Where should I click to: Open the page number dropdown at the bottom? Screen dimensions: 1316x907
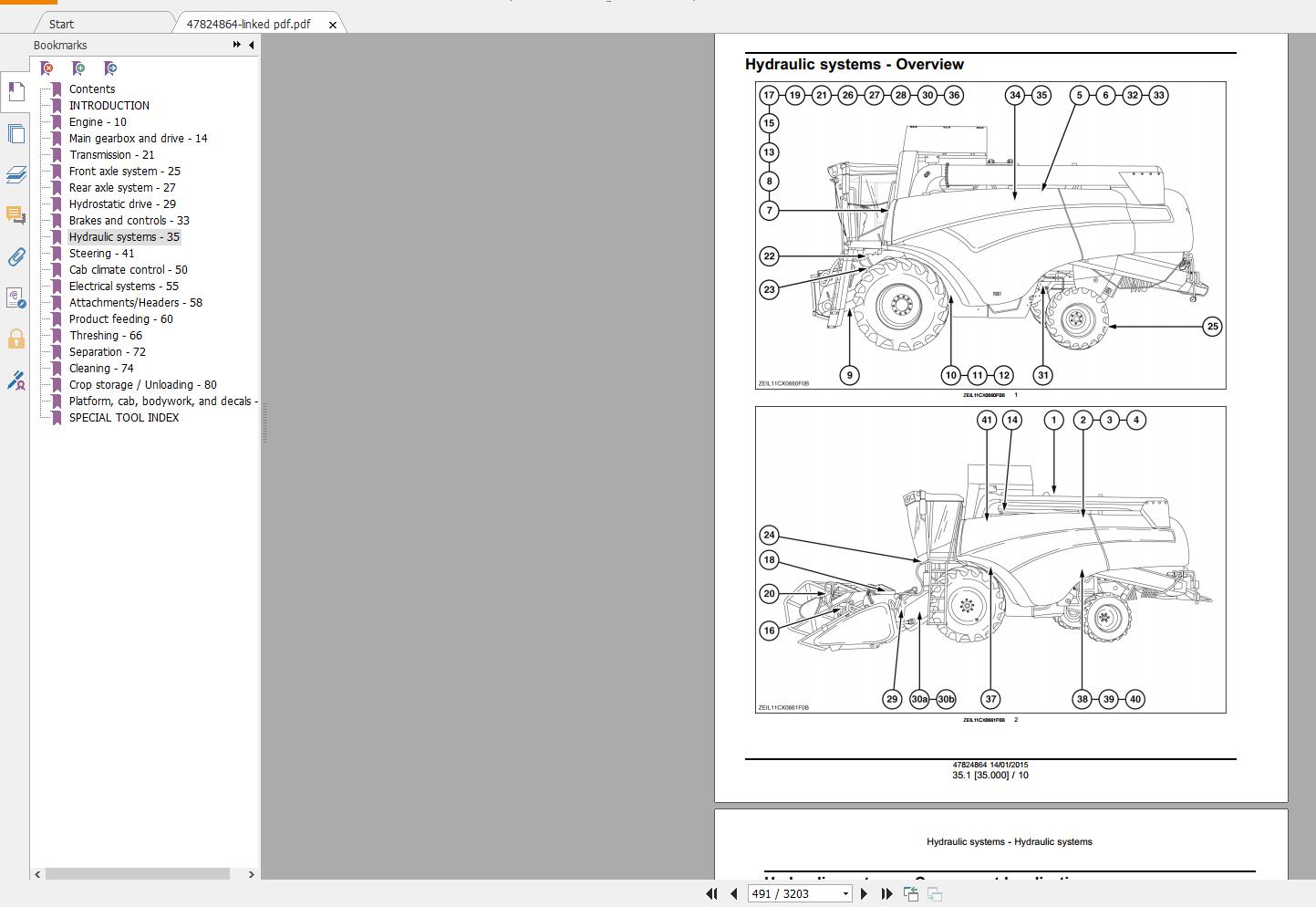[844, 893]
